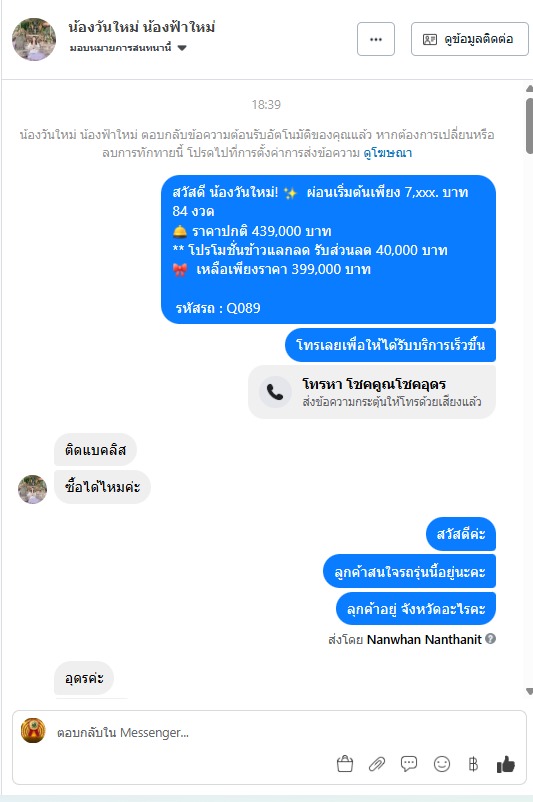Viewport: 533px width, 802px height.
Task: Send a thumbs-up like
Action: 505,764
